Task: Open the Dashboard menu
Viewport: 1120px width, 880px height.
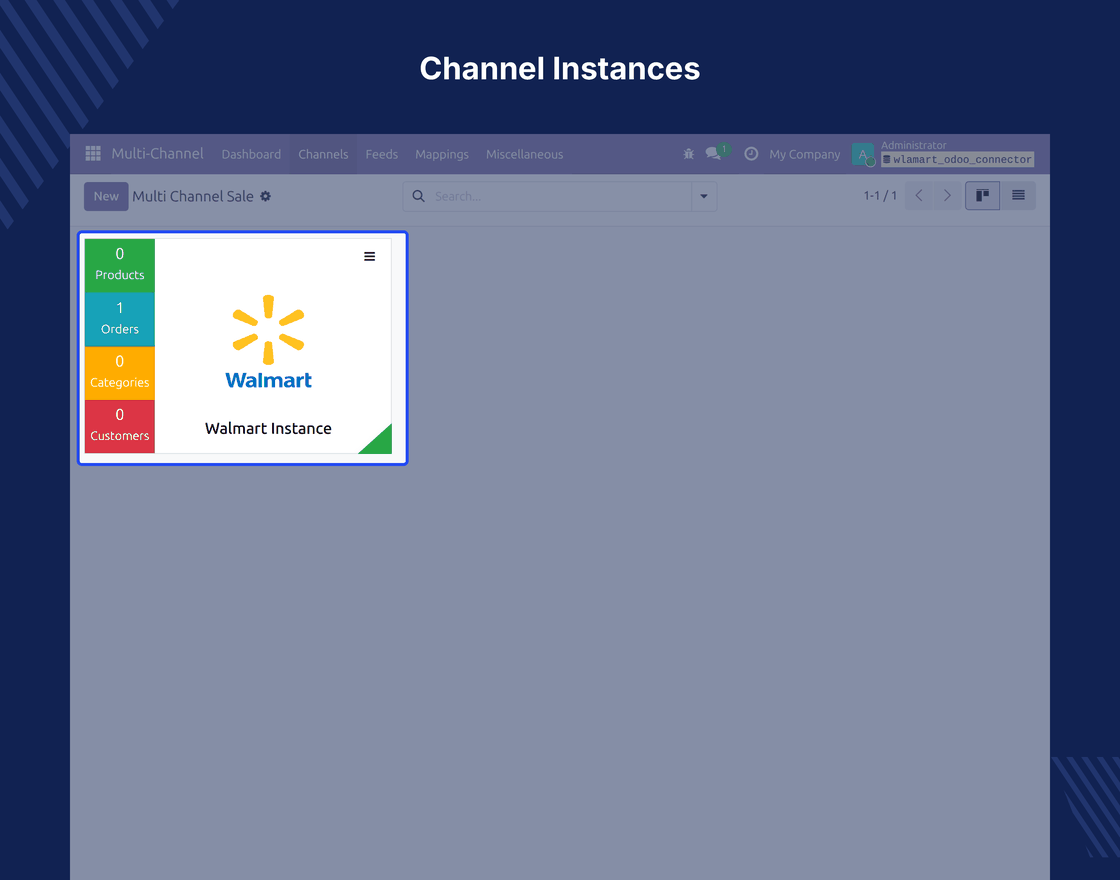Action: point(251,154)
